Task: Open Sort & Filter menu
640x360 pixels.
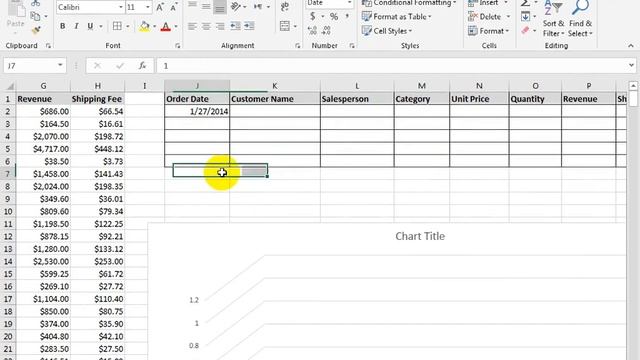Action: 553,19
